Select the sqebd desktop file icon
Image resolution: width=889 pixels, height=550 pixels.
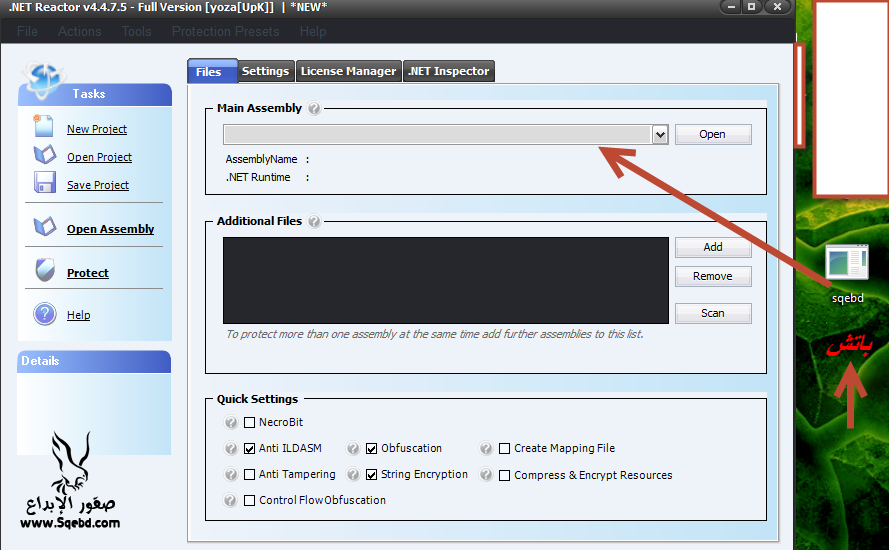(846, 264)
